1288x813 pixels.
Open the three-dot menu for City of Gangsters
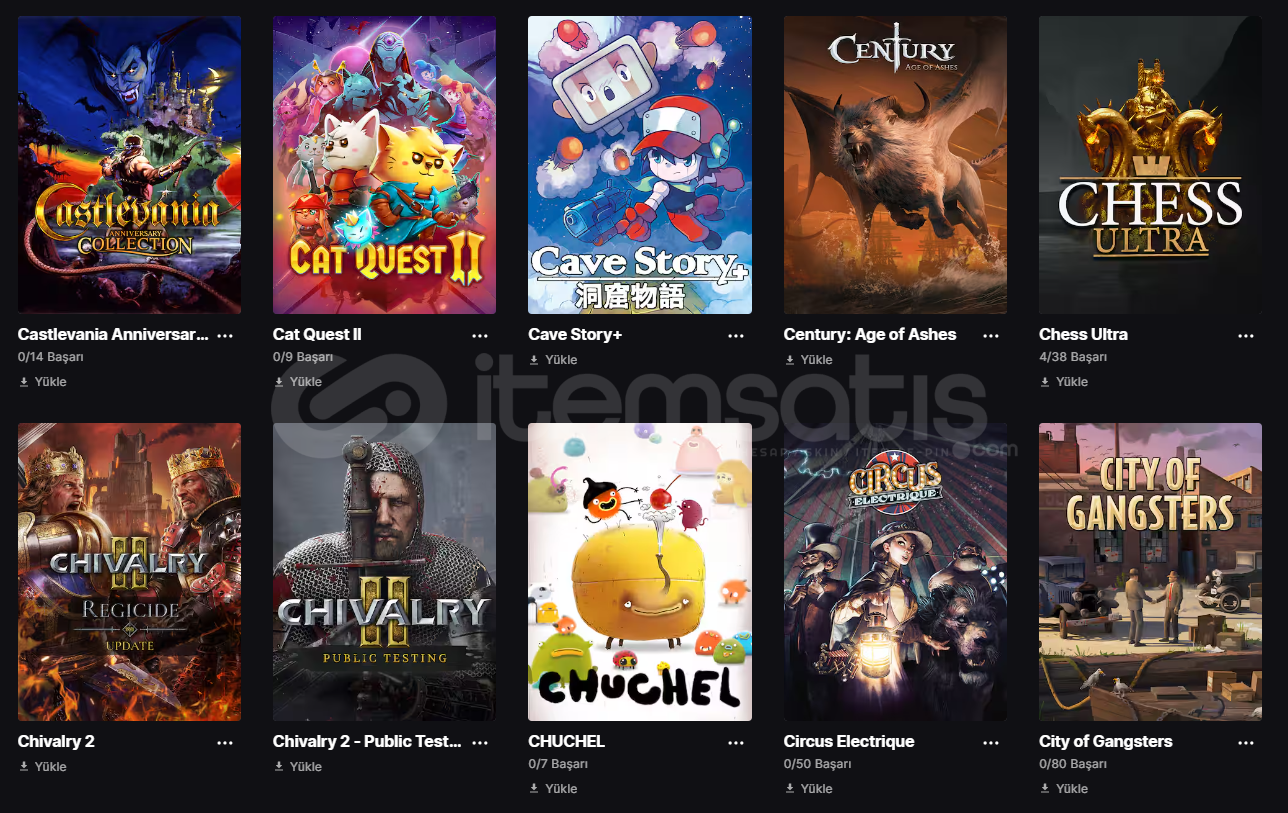pyautogui.click(x=1246, y=742)
